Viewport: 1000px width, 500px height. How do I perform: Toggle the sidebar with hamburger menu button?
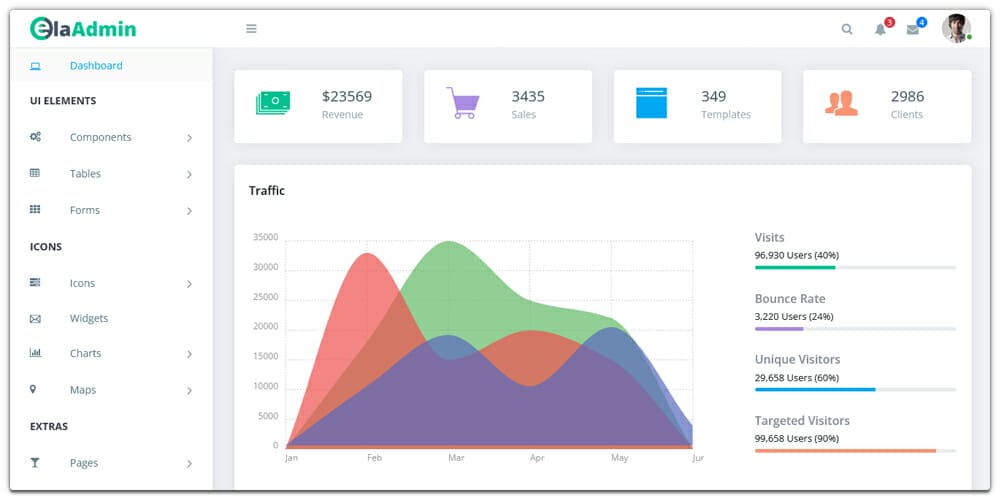point(252,29)
